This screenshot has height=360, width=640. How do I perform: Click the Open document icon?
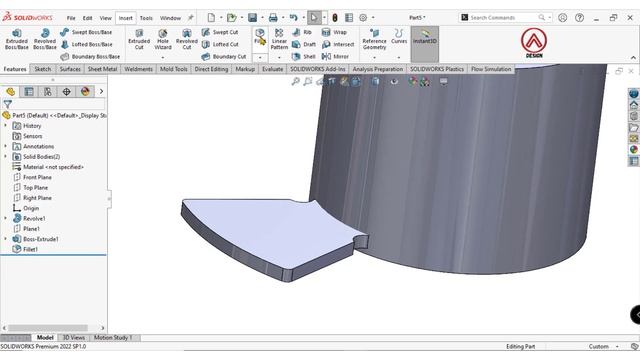tap(232, 18)
